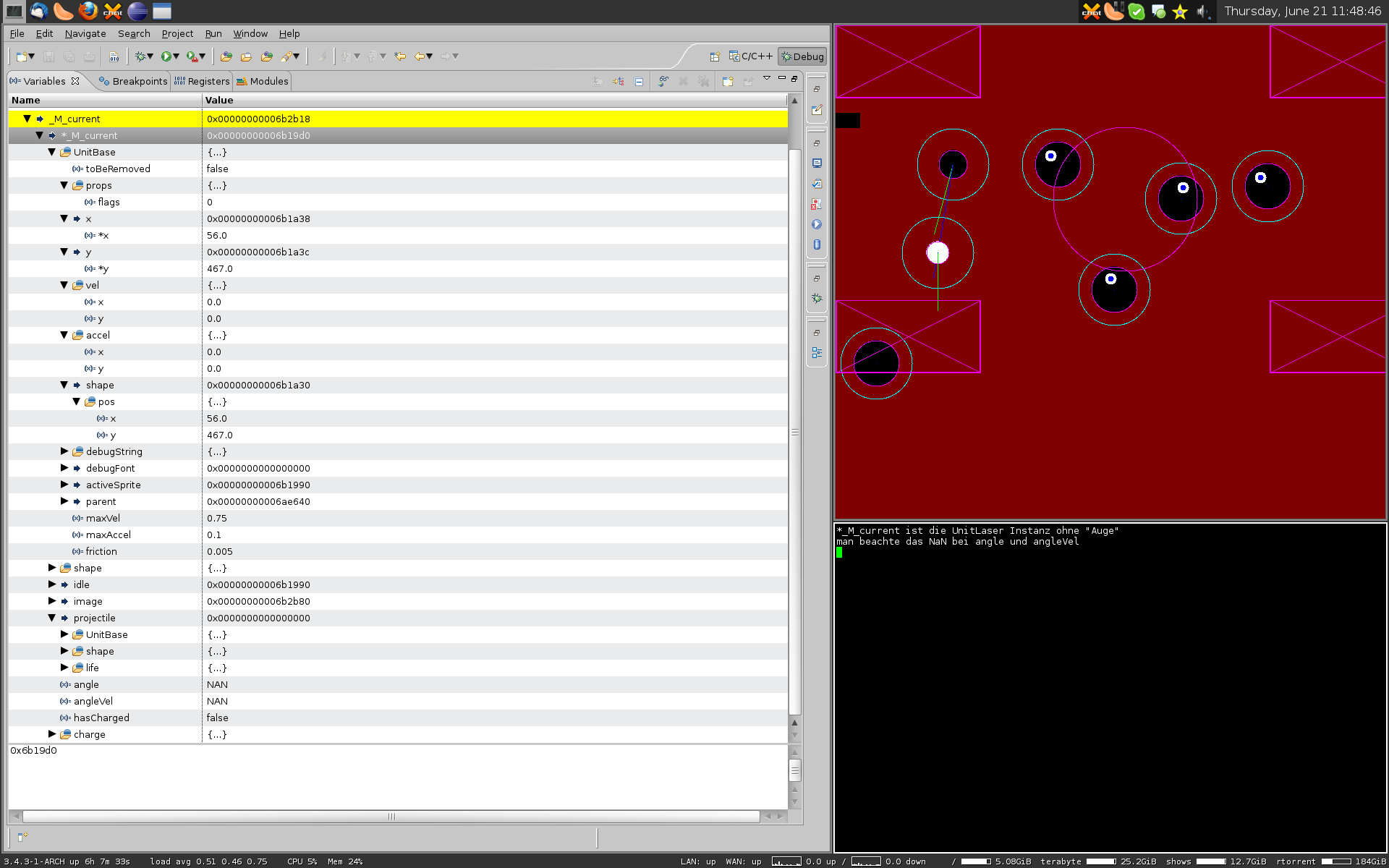Expand the activeSprite node
1389x868 pixels.
(x=64, y=485)
